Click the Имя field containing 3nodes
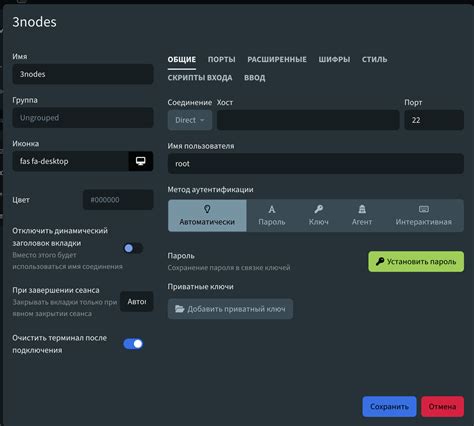The image size is (474, 426). (83, 74)
